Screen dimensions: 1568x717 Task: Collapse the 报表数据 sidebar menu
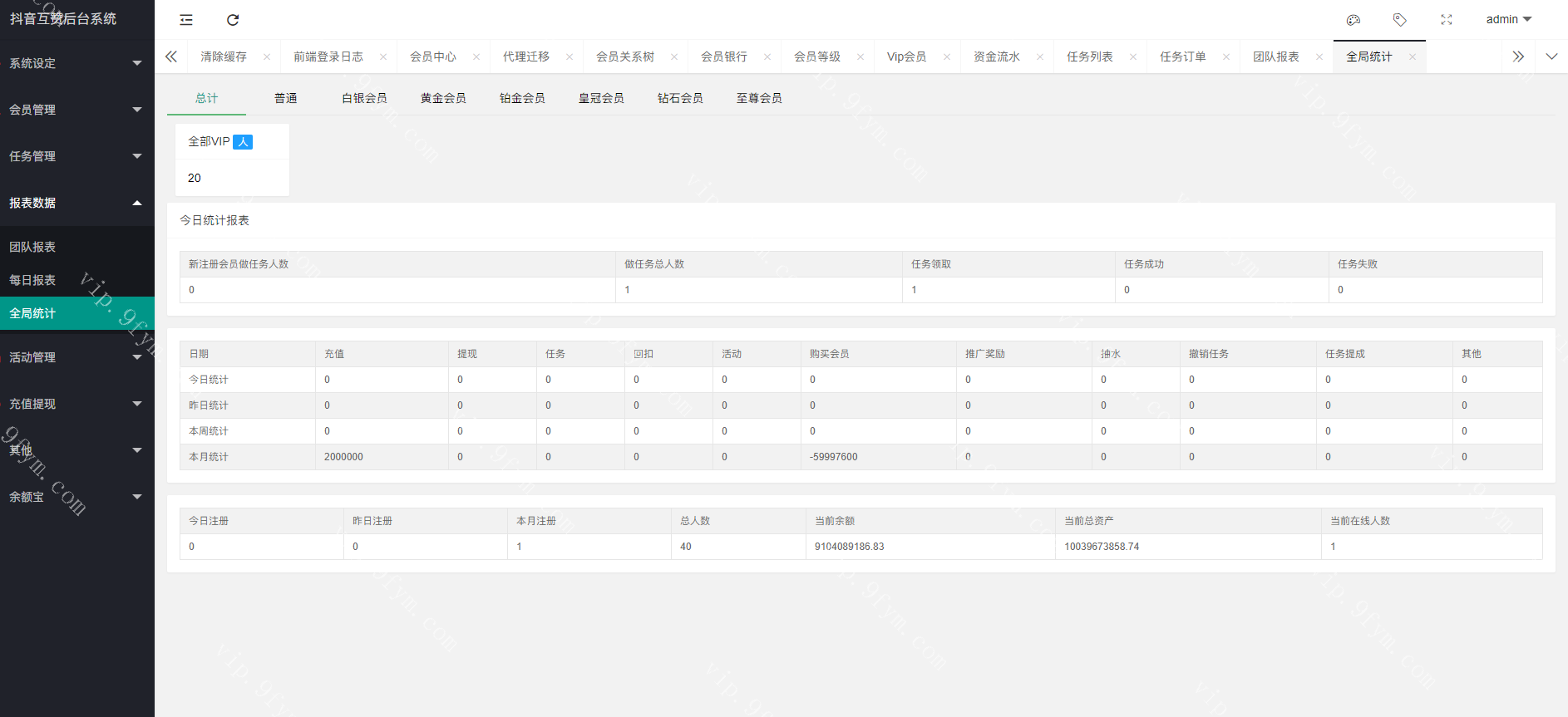point(76,203)
